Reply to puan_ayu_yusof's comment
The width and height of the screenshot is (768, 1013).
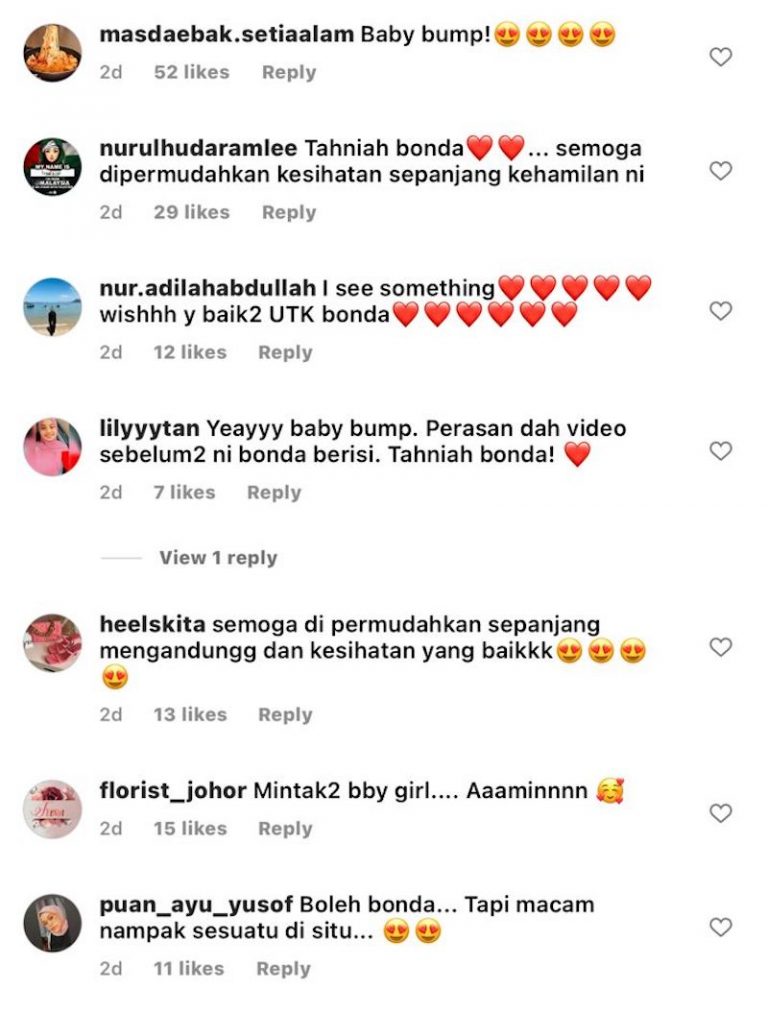(284, 968)
